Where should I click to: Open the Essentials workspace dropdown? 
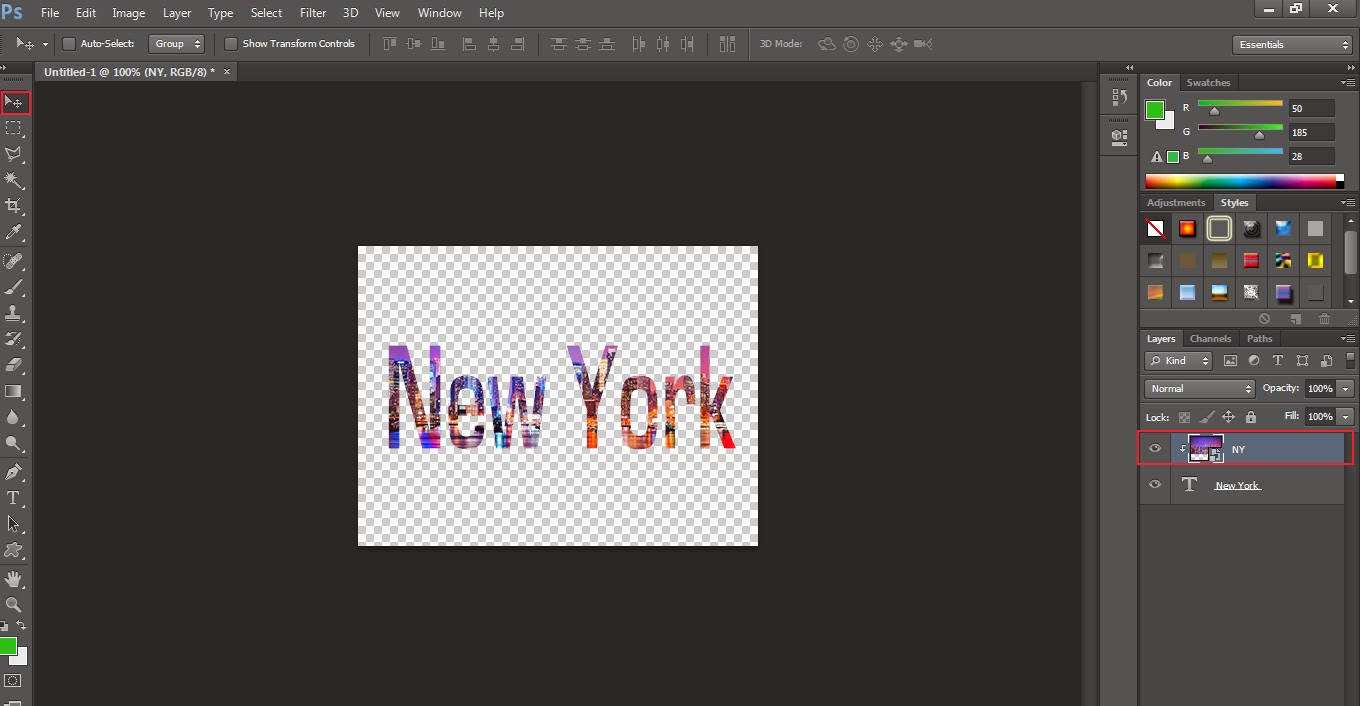tap(1292, 44)
